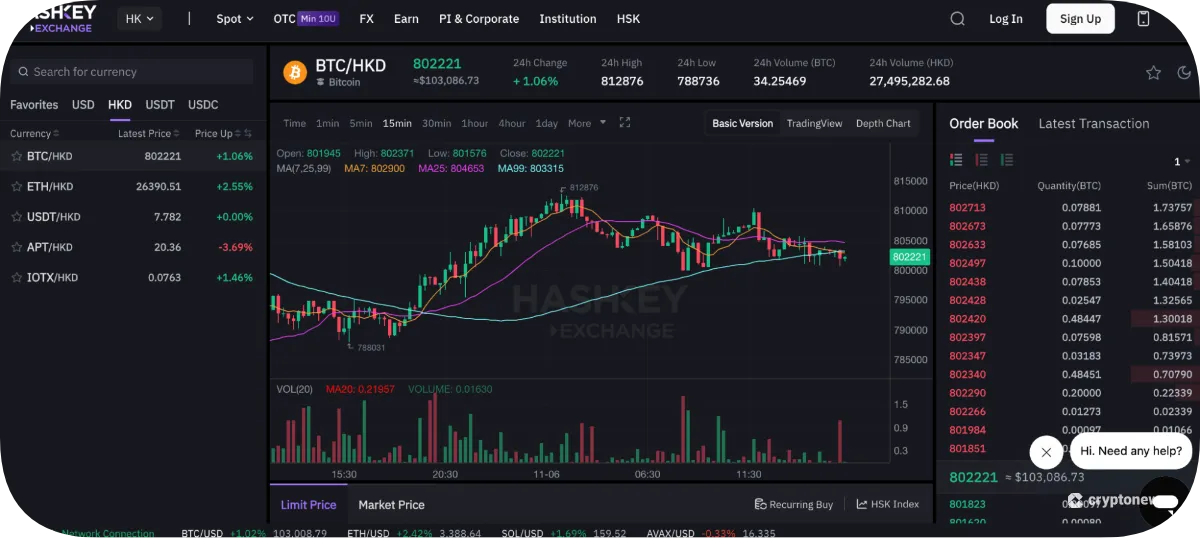
Task: Switch to the USDC market tab
Action: click(x=203, y=105)
